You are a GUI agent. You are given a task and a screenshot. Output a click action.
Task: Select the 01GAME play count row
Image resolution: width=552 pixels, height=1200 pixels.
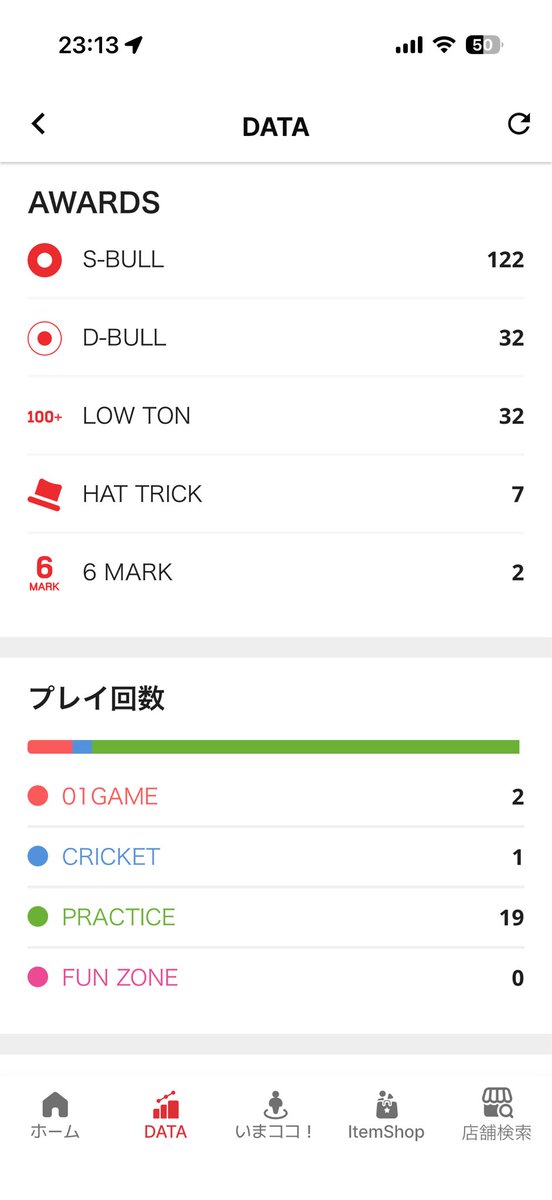point(276,796)
